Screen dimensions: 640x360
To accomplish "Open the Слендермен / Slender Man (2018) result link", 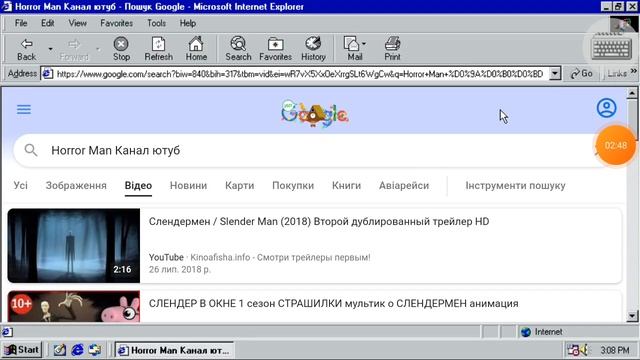I will click(x=319, y=222).
